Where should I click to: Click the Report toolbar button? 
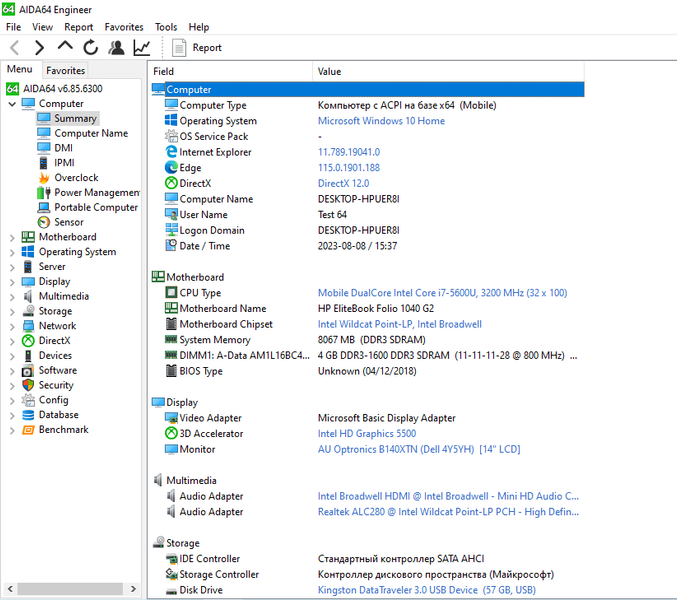(197, 47)
